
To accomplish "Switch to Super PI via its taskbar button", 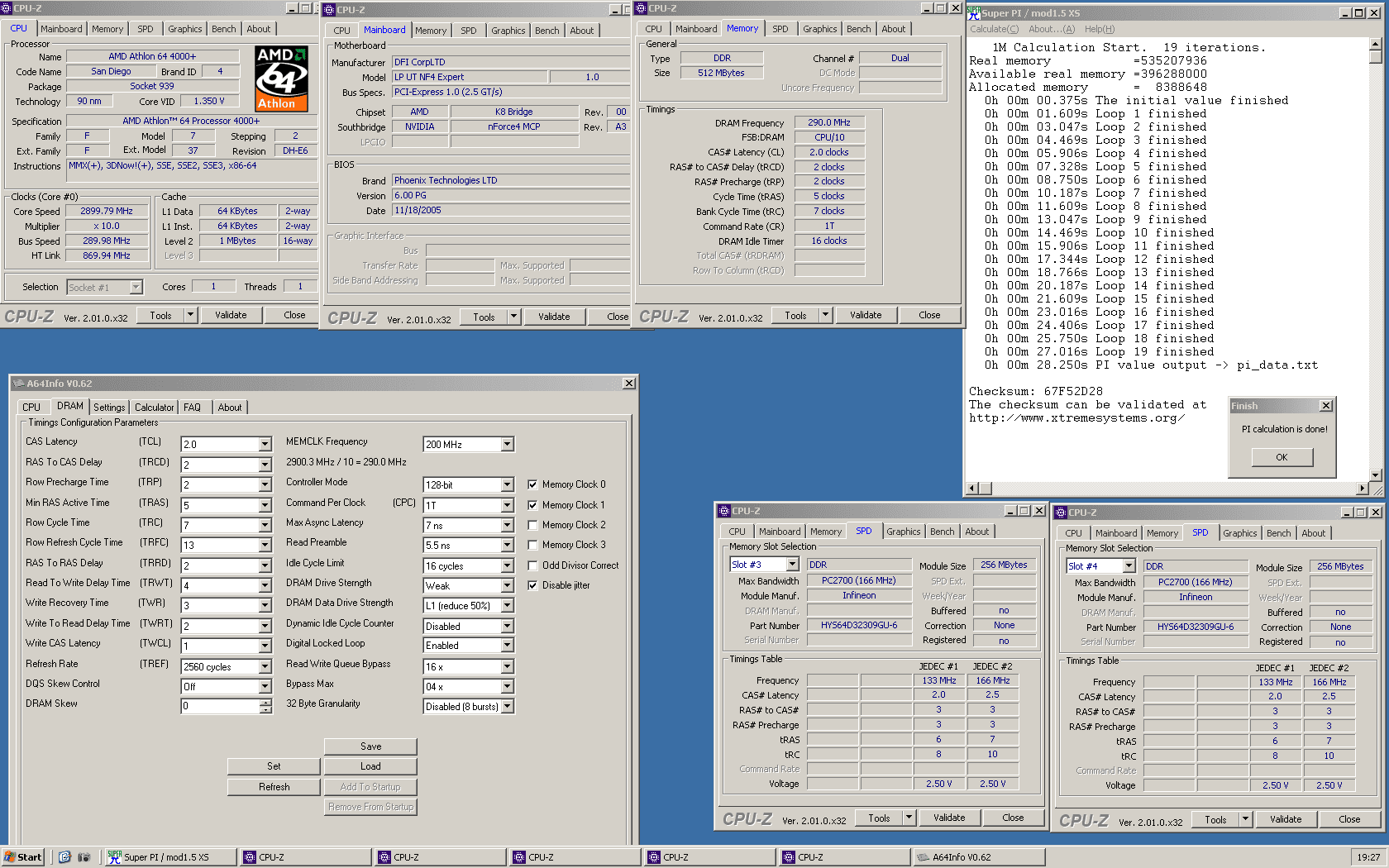I will (169, 857).
